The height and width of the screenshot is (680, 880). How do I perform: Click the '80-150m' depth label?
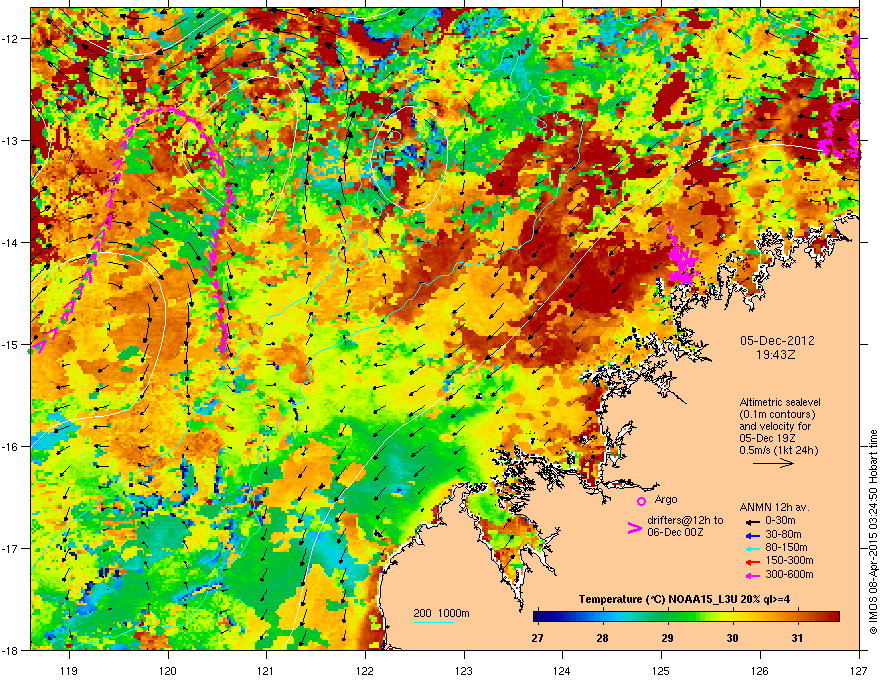pos(786,548)
